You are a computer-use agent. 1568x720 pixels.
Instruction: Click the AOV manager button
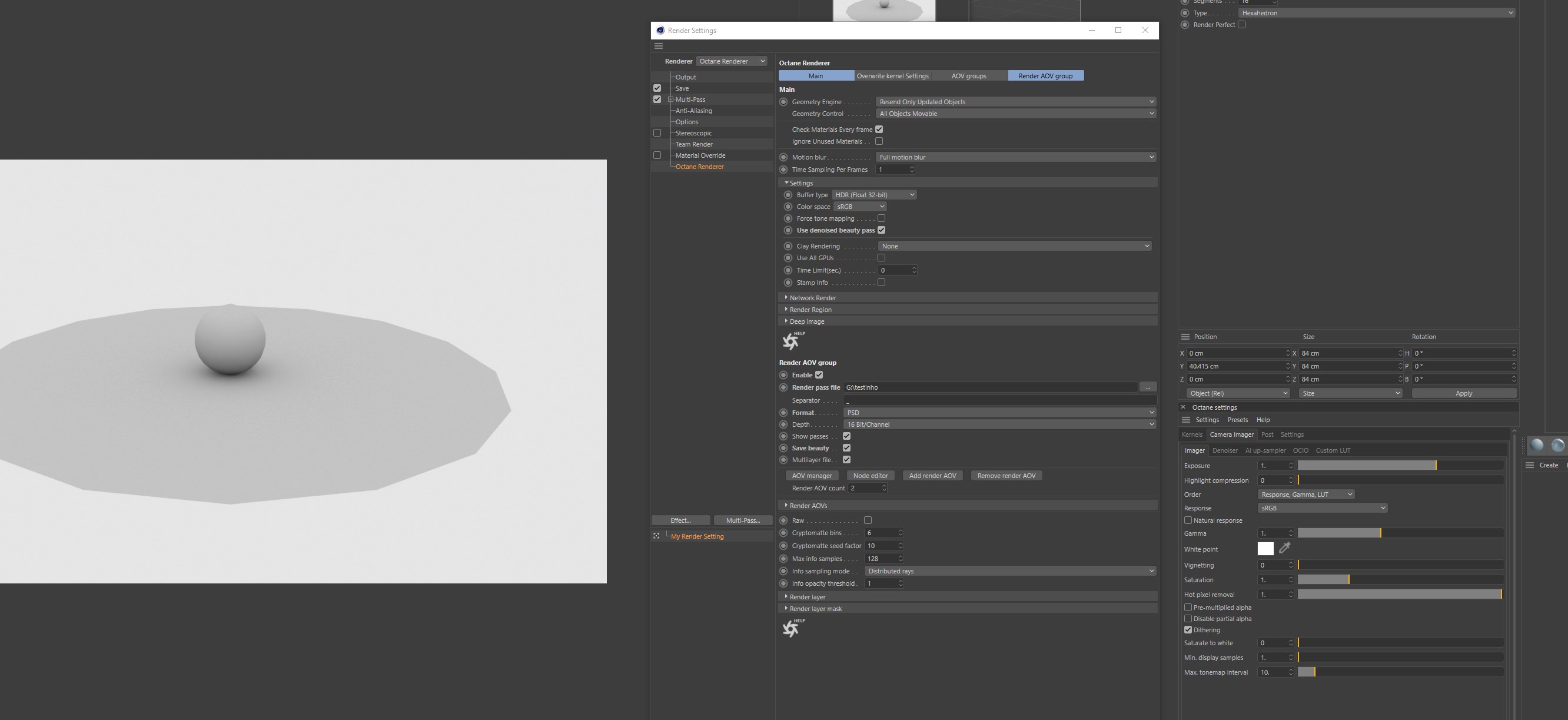812,476
